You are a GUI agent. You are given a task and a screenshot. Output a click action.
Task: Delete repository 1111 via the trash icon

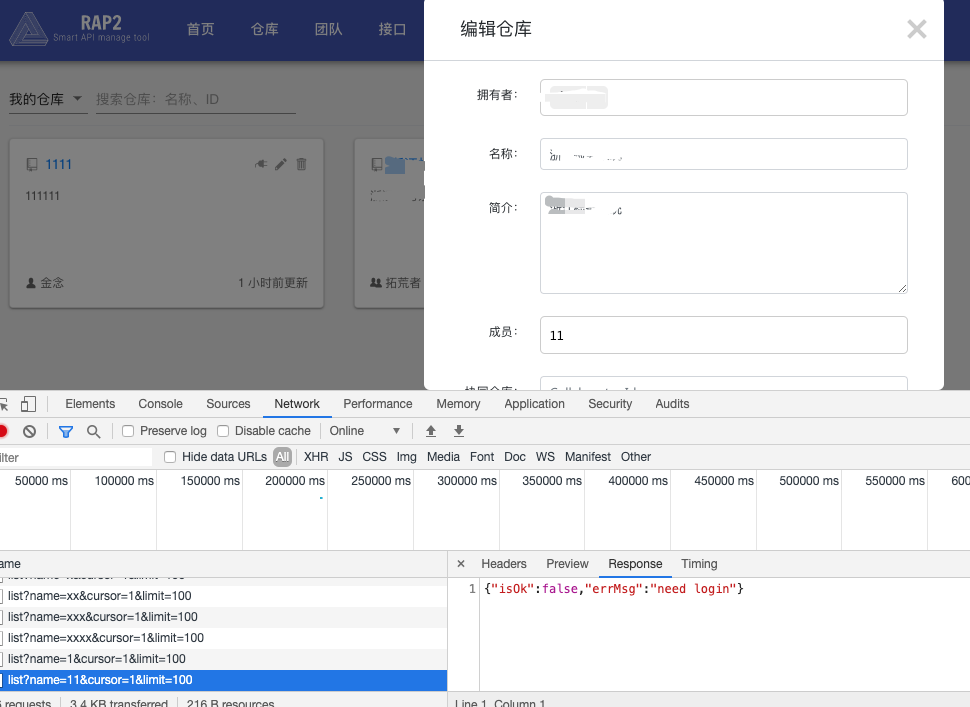[x=301, y=166]
